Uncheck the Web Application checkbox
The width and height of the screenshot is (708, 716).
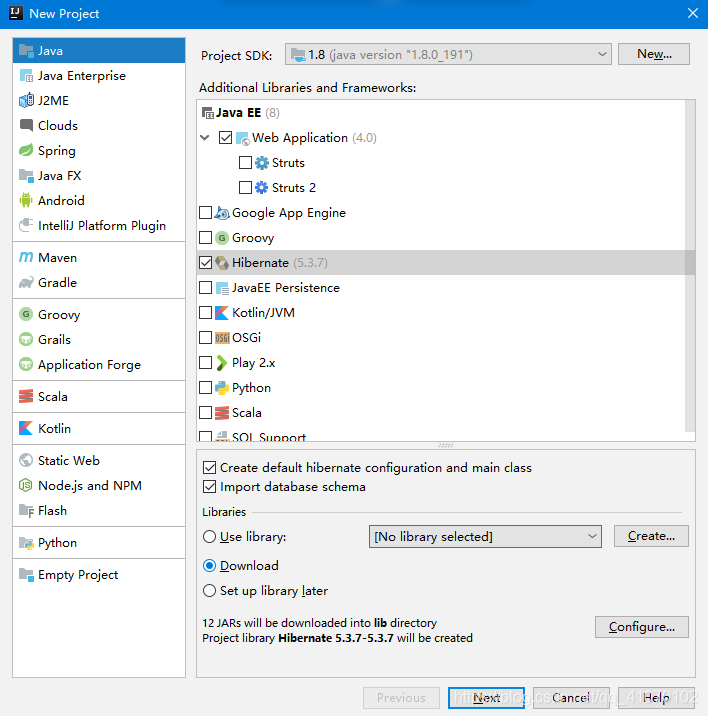[x=226, y=137]
